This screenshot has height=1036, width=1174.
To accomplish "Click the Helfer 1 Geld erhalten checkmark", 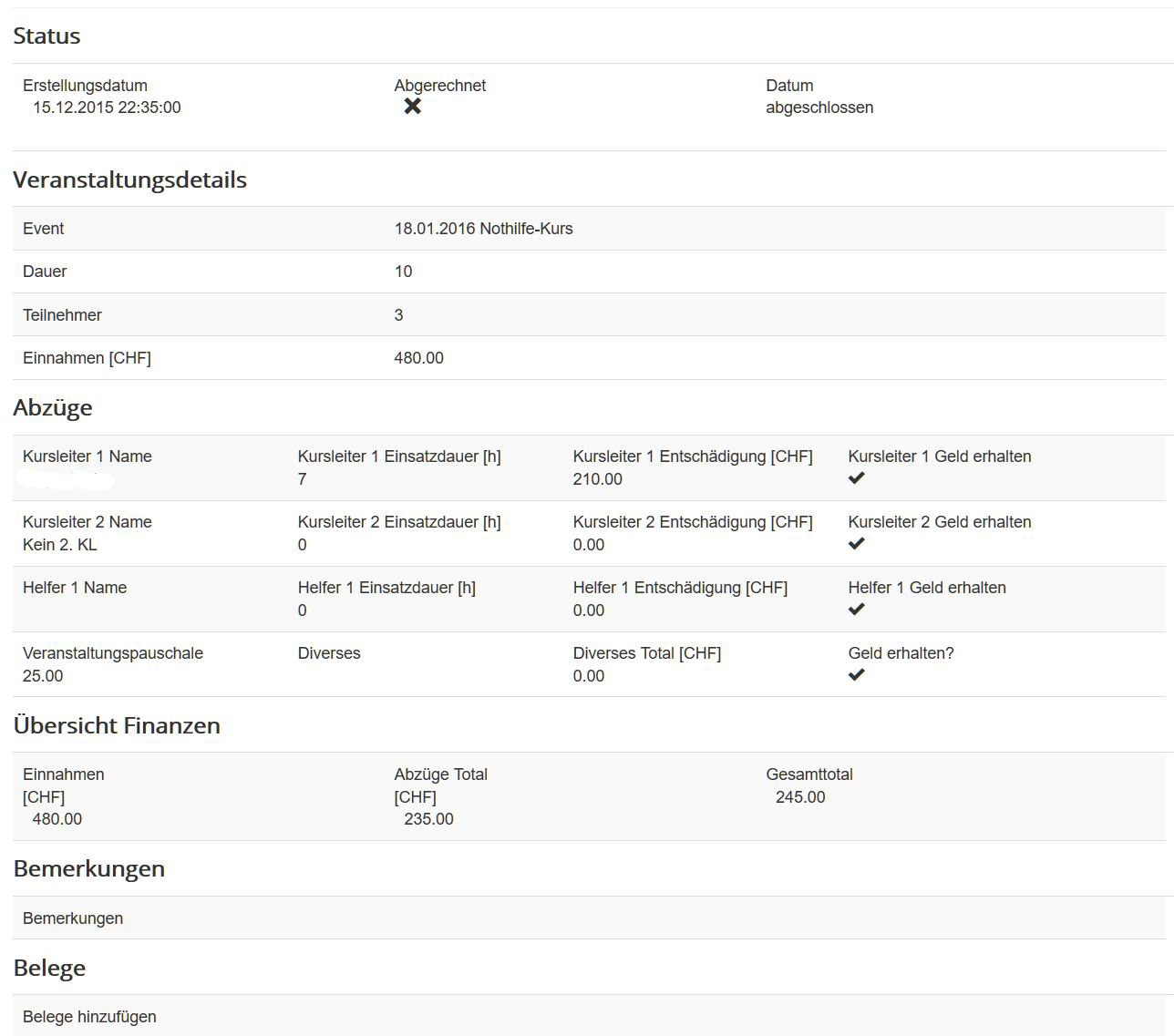I will (856, 610).
